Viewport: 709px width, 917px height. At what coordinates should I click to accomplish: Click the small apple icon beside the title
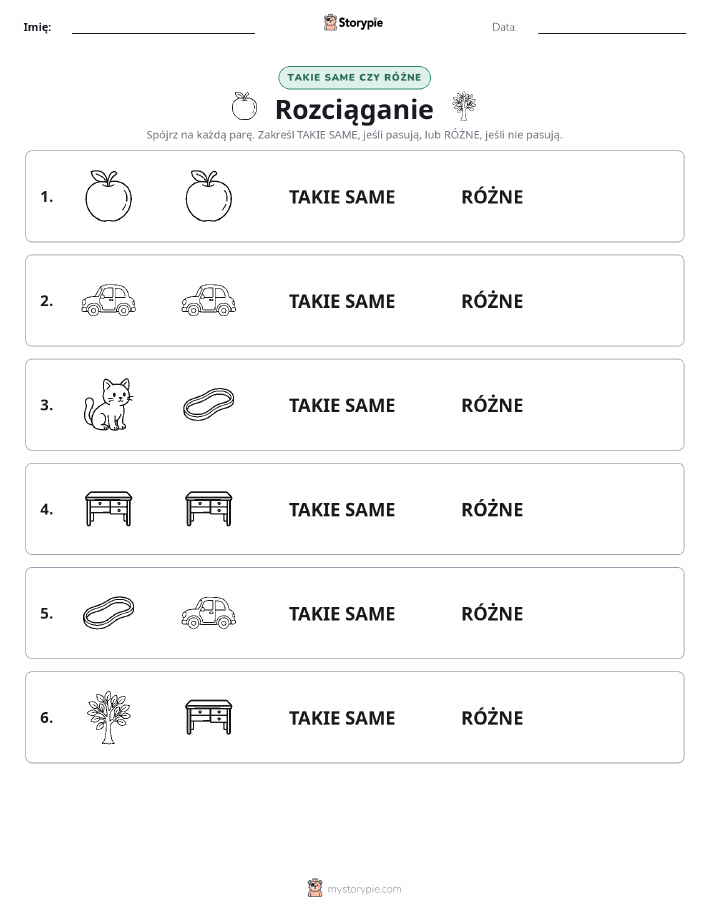click(x=244, y=106)
